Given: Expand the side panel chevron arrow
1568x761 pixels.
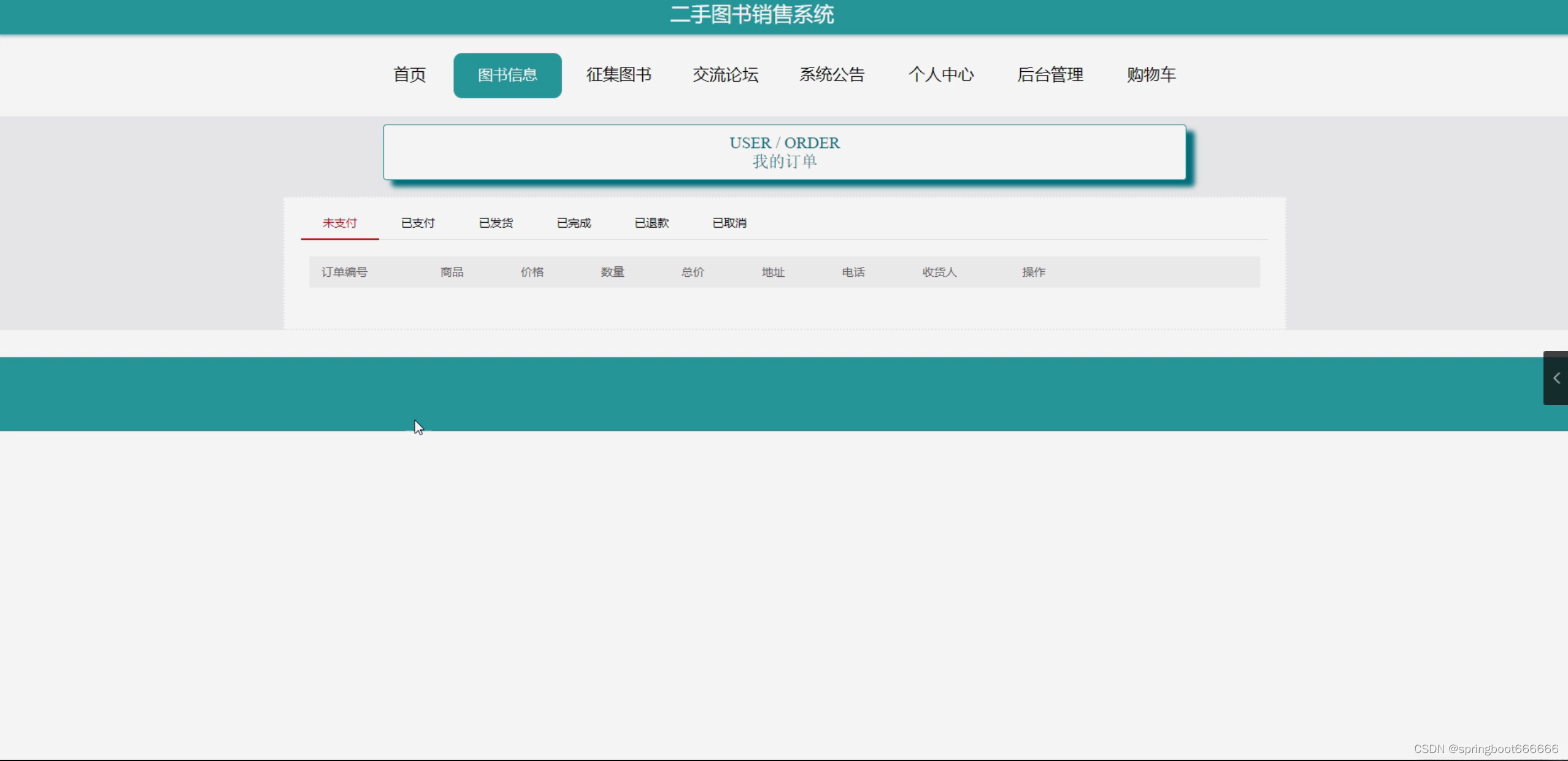Looking at the screenshot, I should click(x=1556, y=378).
